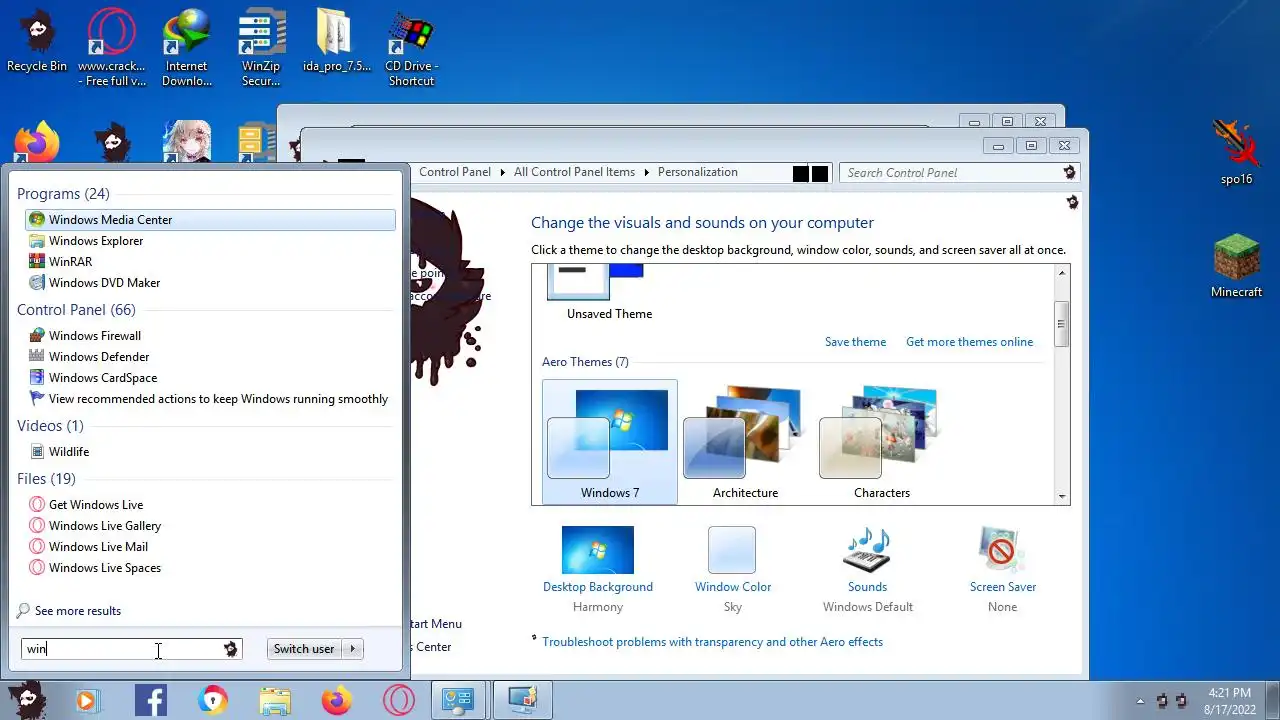Screen dimensions: 1280x720
Task: Open the Start button on taskbar
Action: pyautogui.click(x=27, y=700)
